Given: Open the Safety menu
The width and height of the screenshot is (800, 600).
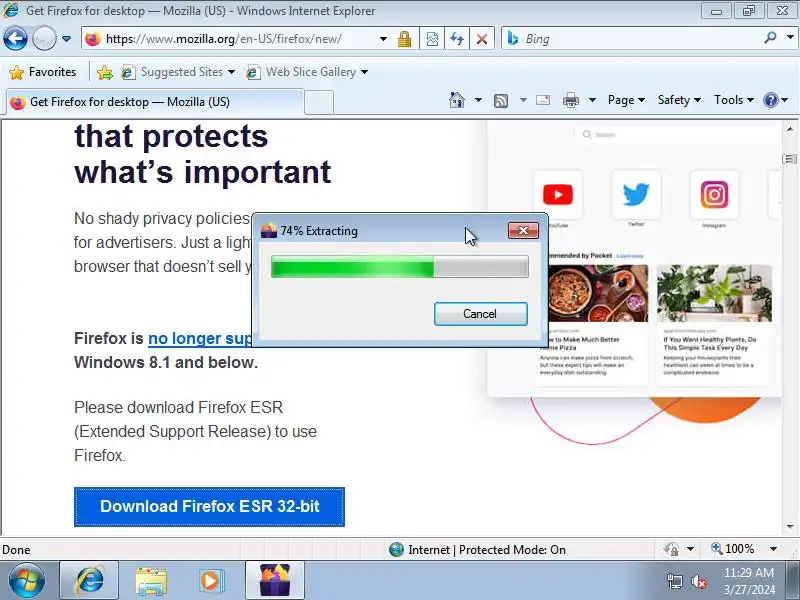Looking at the screenshot, I should coord(679,100).
